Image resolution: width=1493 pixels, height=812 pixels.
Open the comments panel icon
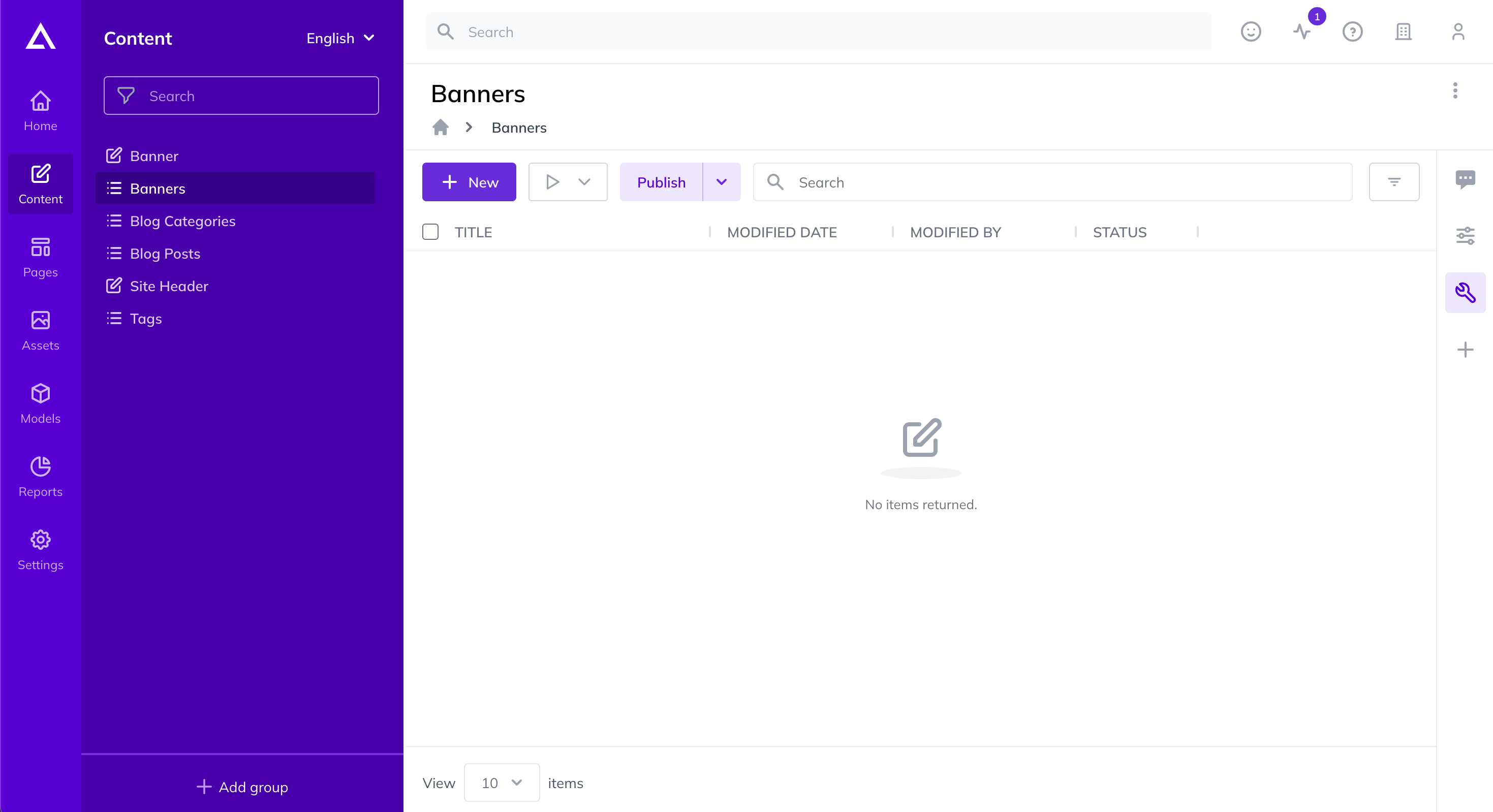pyautogui.click(x=1465, y=179)
